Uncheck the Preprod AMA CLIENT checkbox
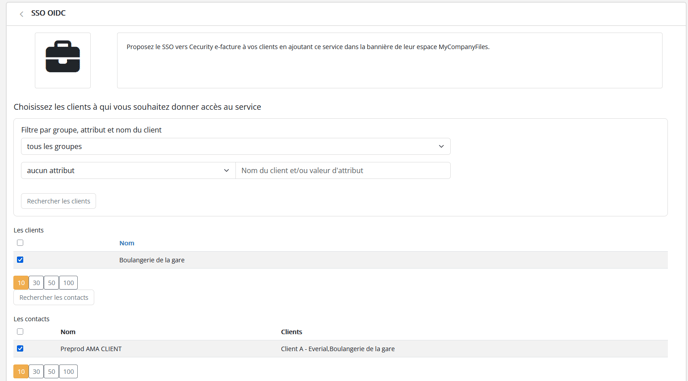The height and width of the screenshot is (381, 688). [20, 349]
